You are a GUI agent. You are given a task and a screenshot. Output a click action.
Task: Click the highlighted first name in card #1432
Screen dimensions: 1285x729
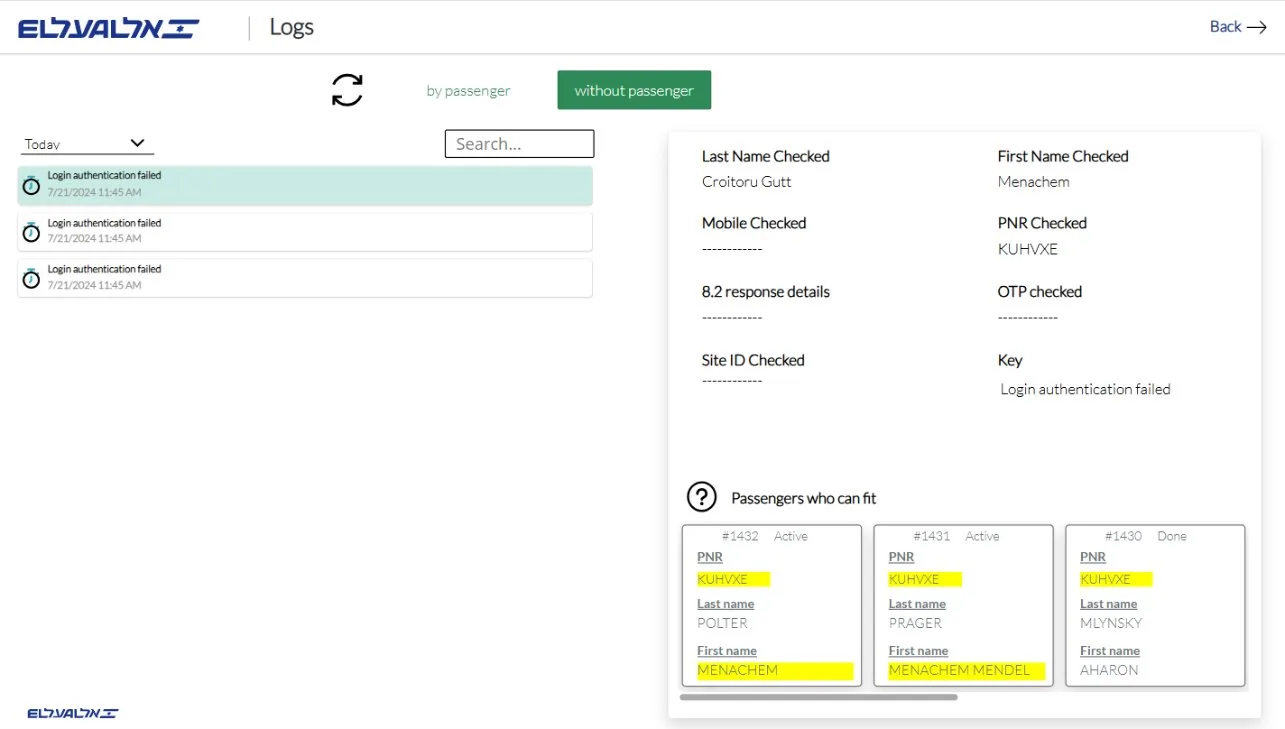tap(775, 670)
